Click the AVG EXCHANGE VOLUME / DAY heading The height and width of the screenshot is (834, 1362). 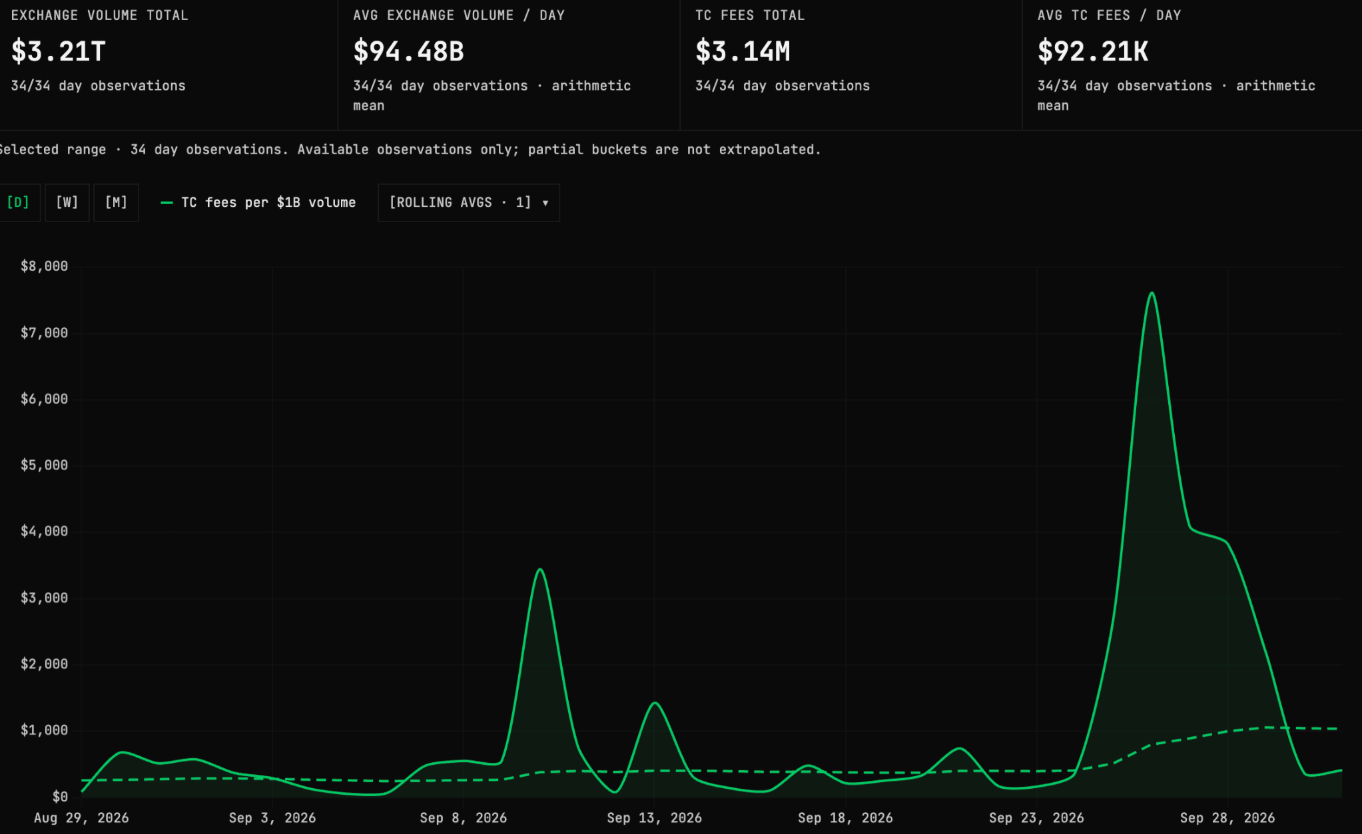point(459,15)
